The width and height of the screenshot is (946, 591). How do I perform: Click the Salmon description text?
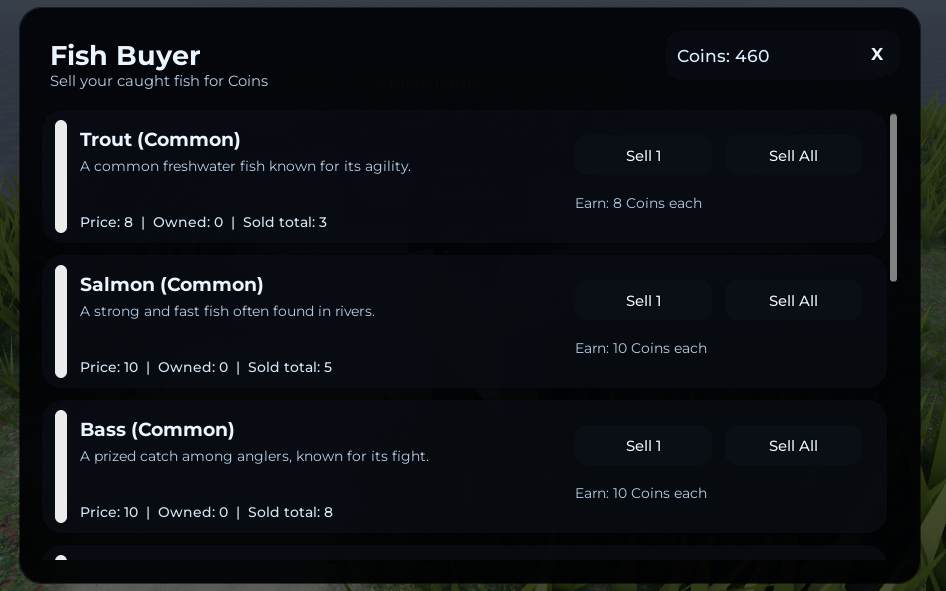click(227, 311)
